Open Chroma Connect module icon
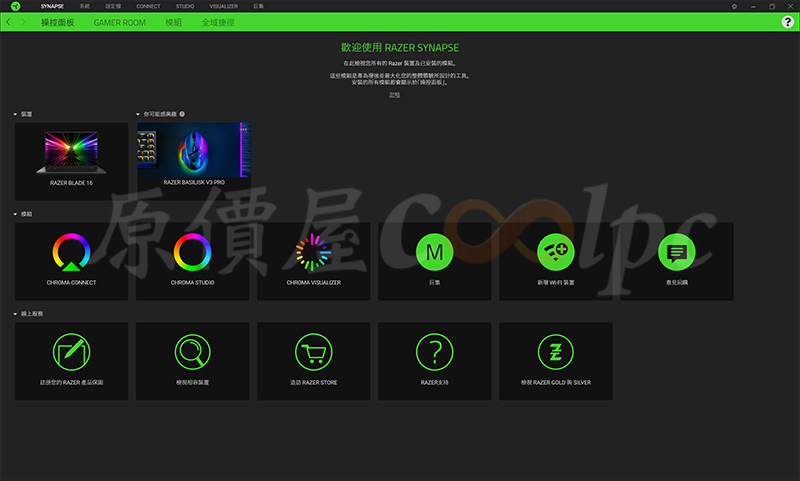This screenshot has height=481, width=800. coord(71,252)
